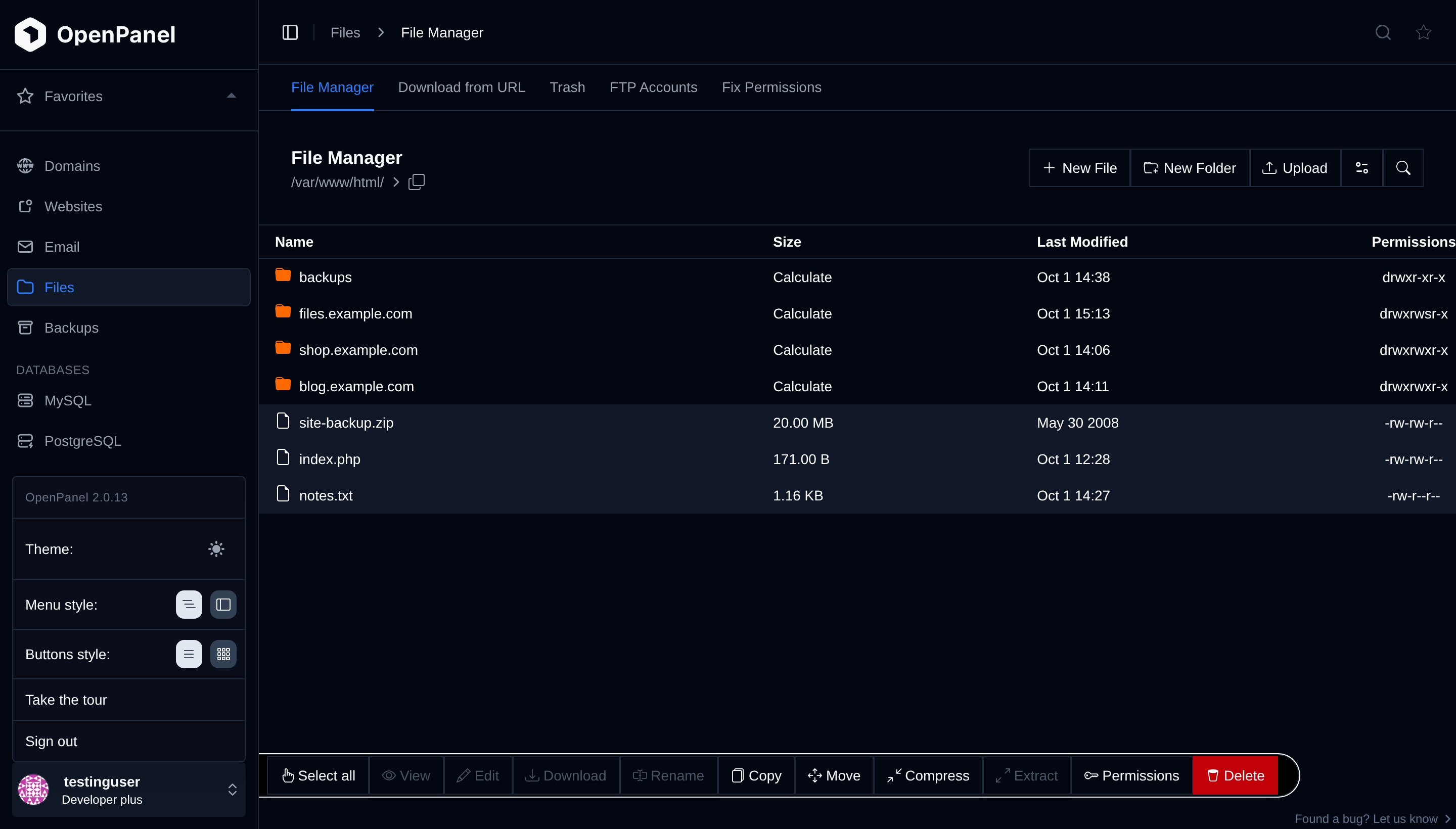This screenshot has width=1456, height=829.
Task: Click Take the tour
Action: [129, 700]
